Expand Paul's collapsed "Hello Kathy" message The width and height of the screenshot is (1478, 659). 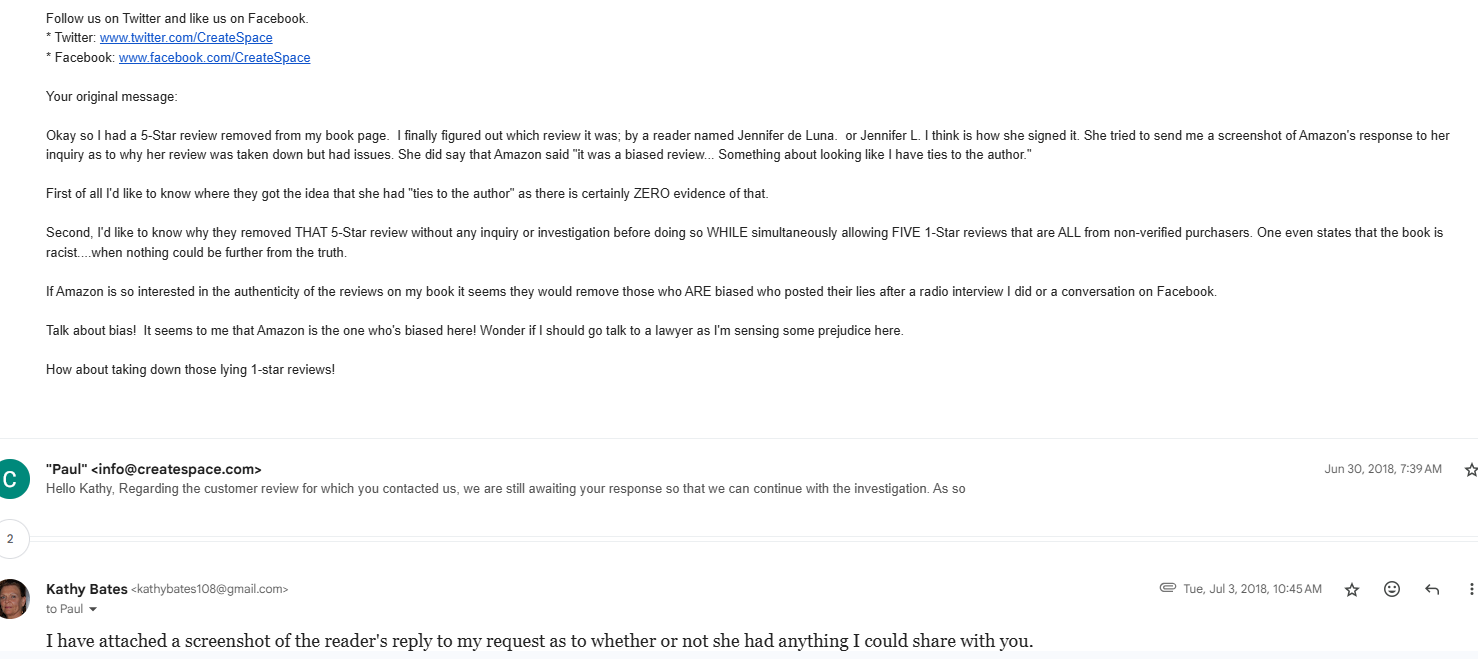(x=505, y=490)
